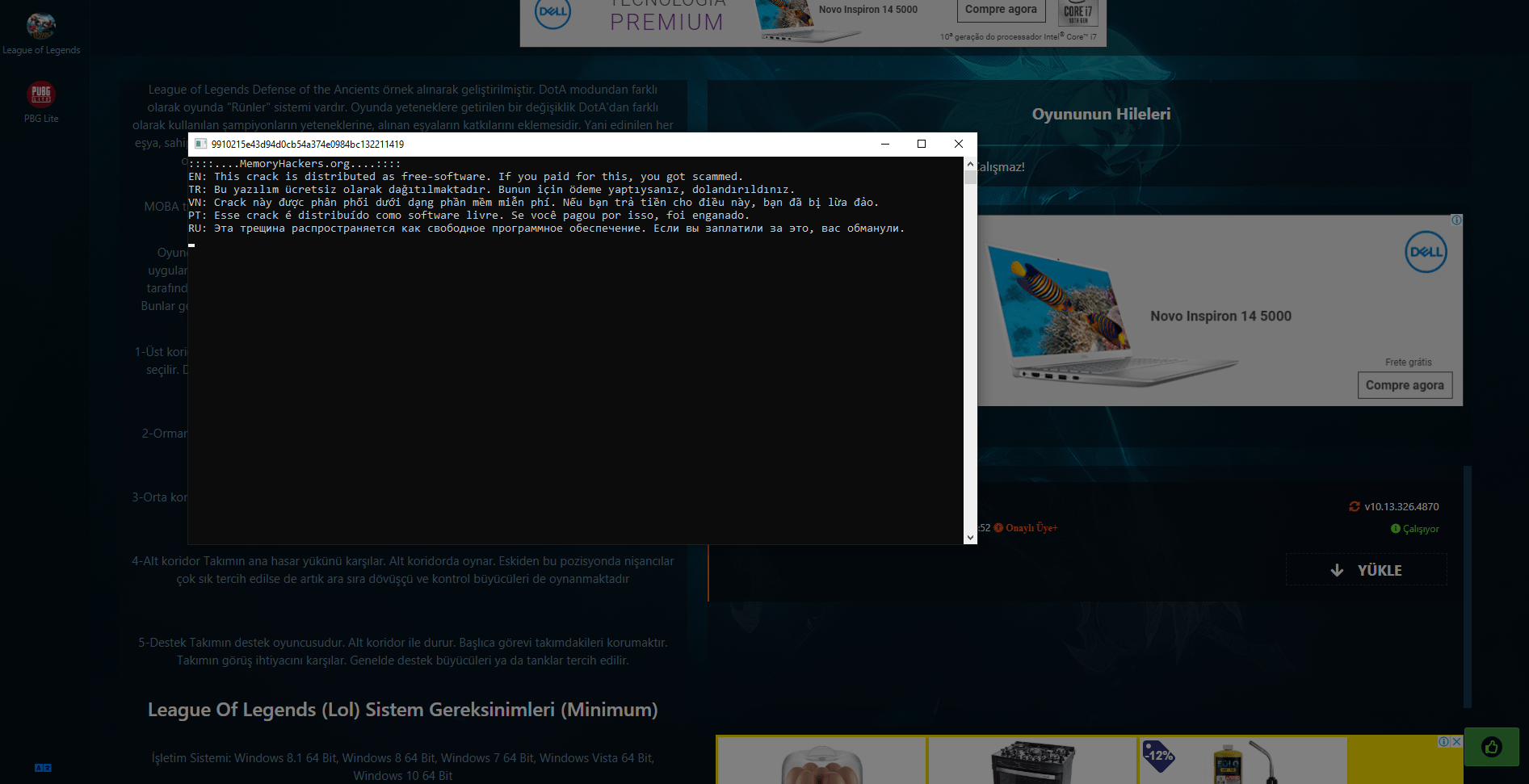Screen dimensions: 1529x784
Task: Click the download arrow icon beside YÜKLE
Action: pyautogui.click(x=1337, y=570)
